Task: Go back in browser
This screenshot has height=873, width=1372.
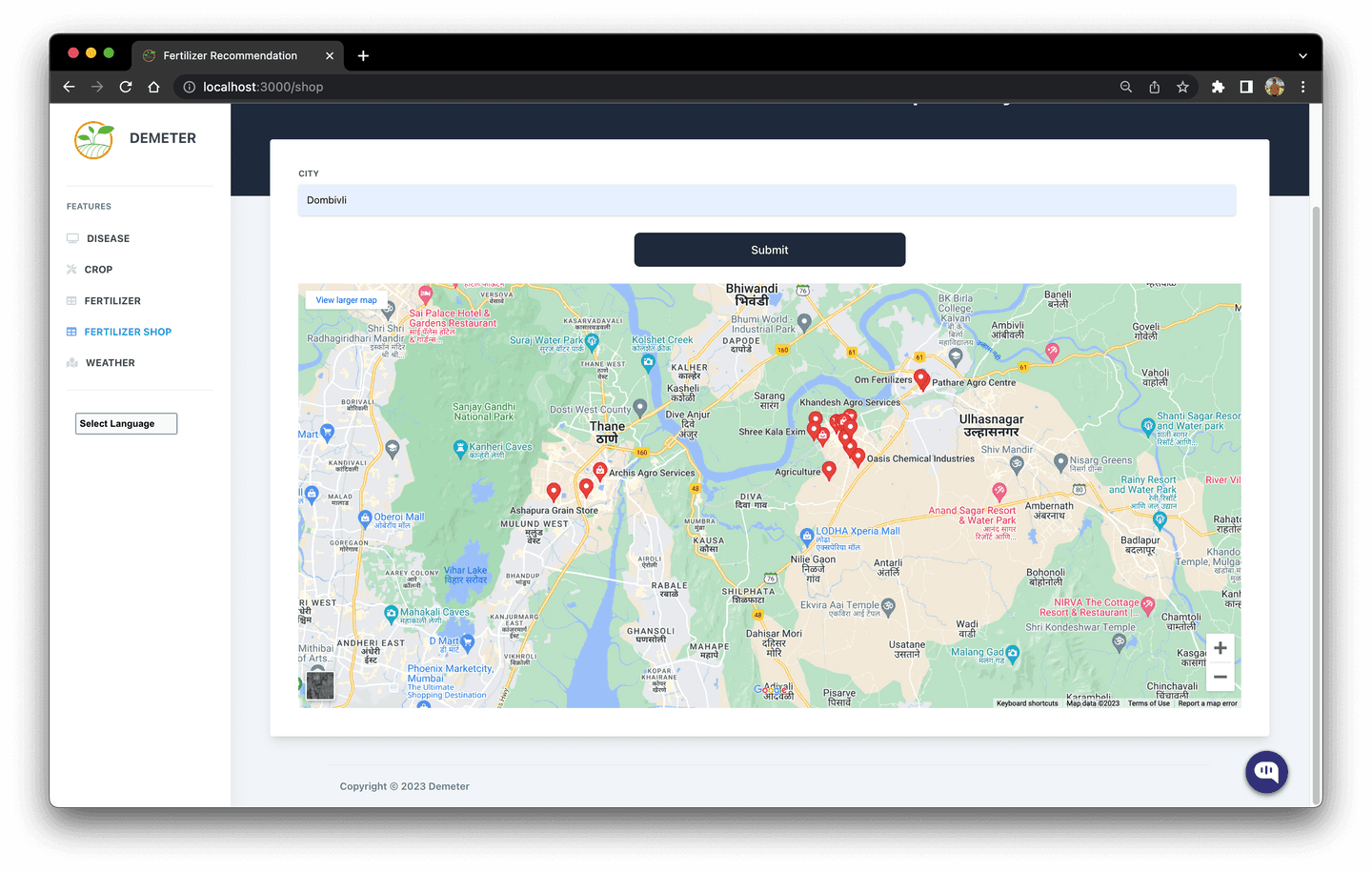Action: click(69, 87)
